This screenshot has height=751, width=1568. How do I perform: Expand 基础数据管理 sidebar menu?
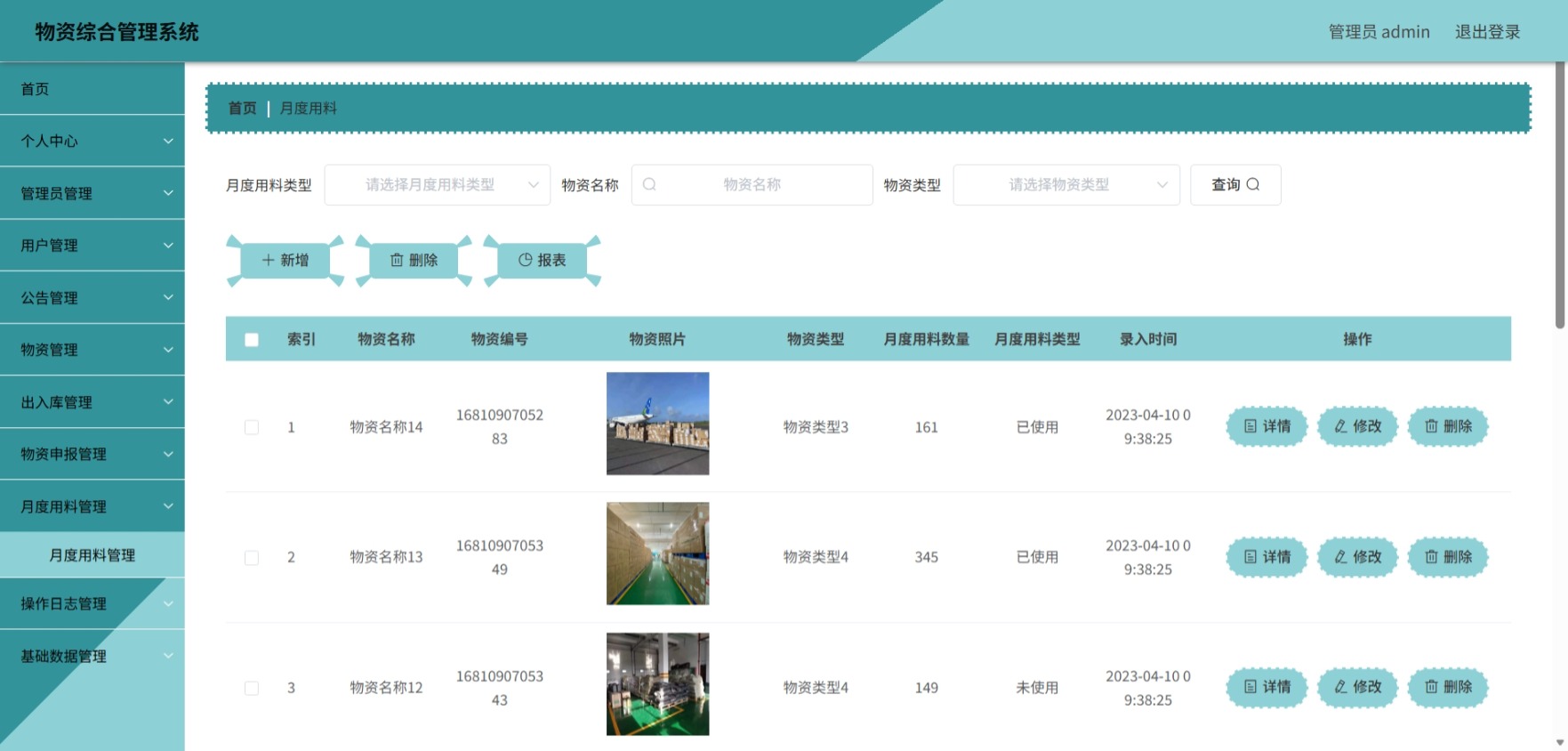coord(92,656)
